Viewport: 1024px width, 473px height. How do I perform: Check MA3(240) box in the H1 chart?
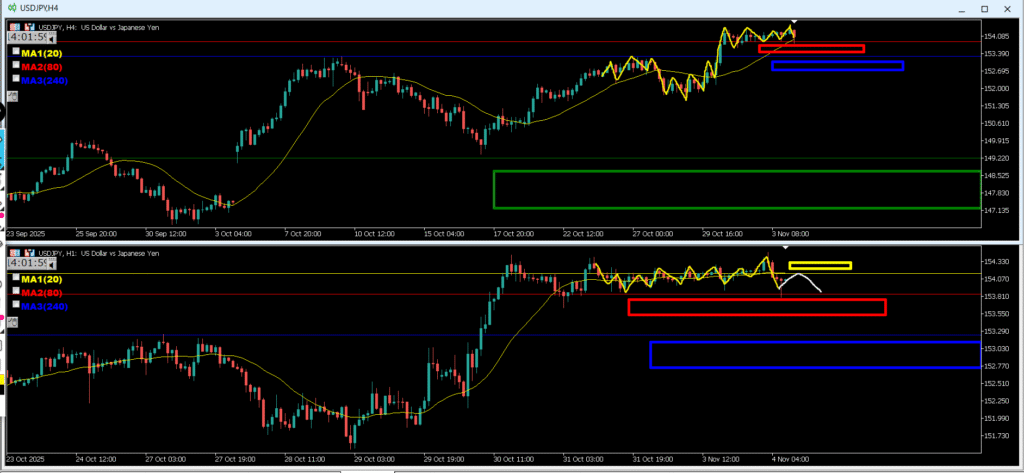tap(15, 305)
